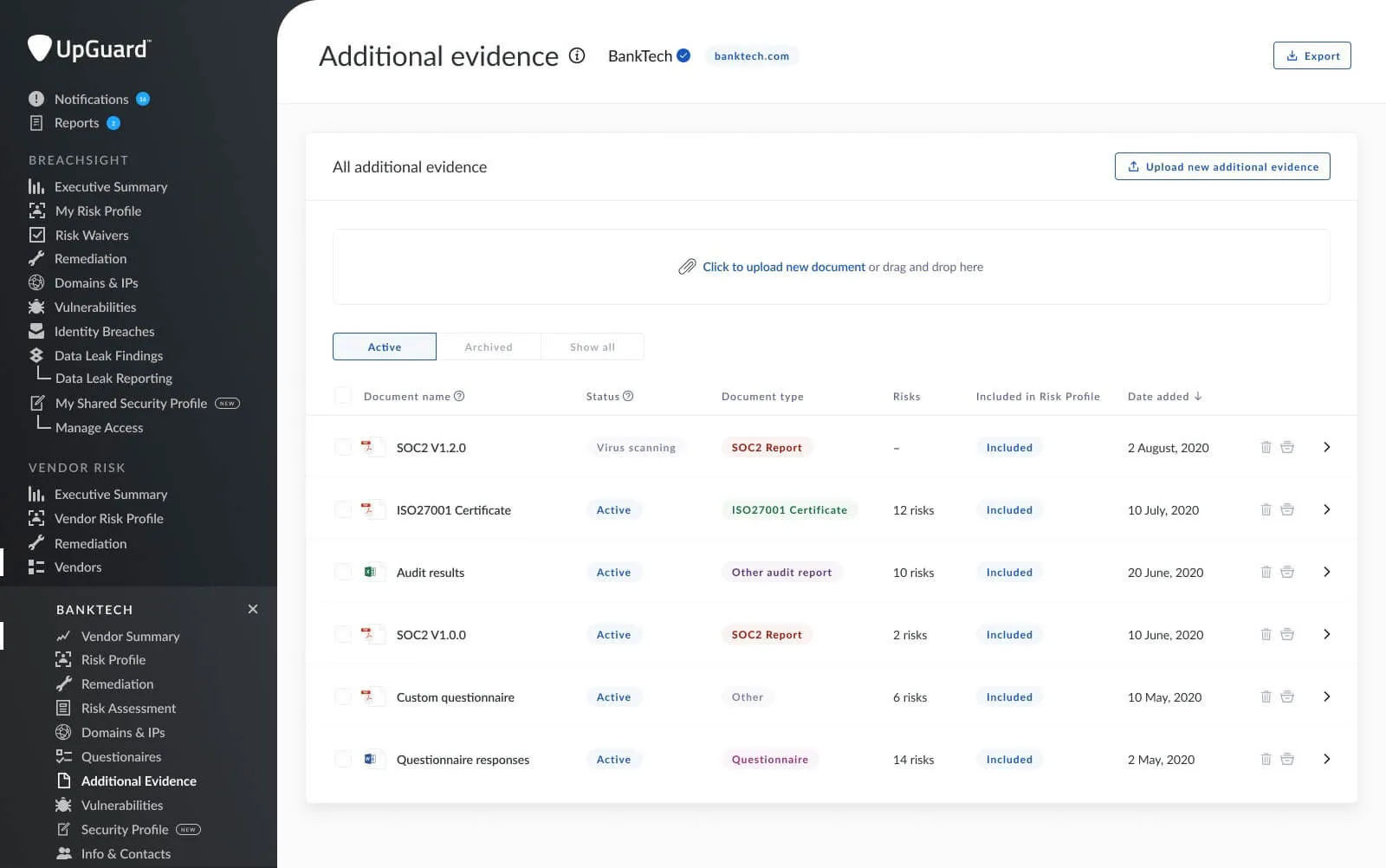Click the paperclip upload icon in the drop zone
Viewport: 1386px width, 868px height.
pos(687,267)
